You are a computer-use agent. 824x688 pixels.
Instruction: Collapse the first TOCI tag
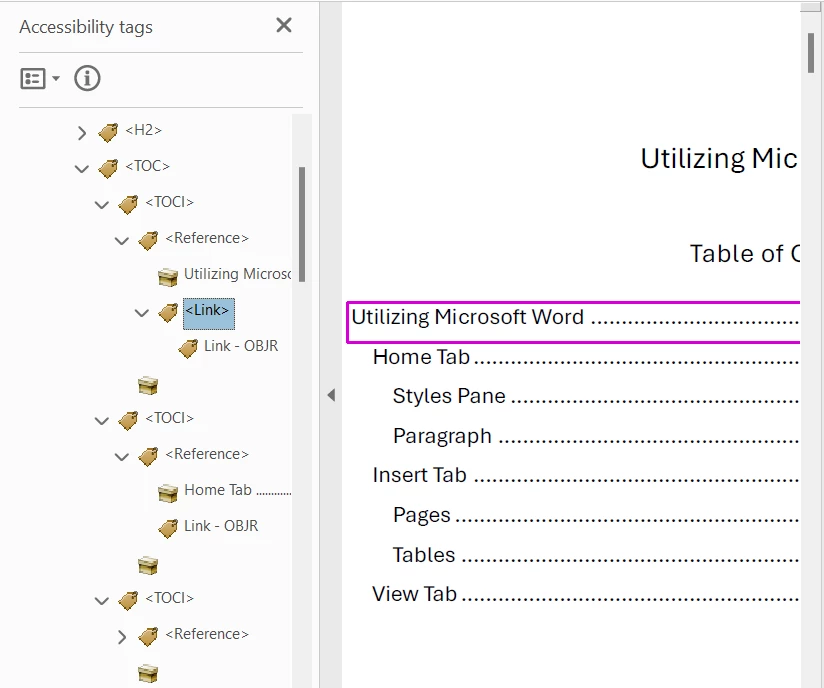click(x=101, y=204)
